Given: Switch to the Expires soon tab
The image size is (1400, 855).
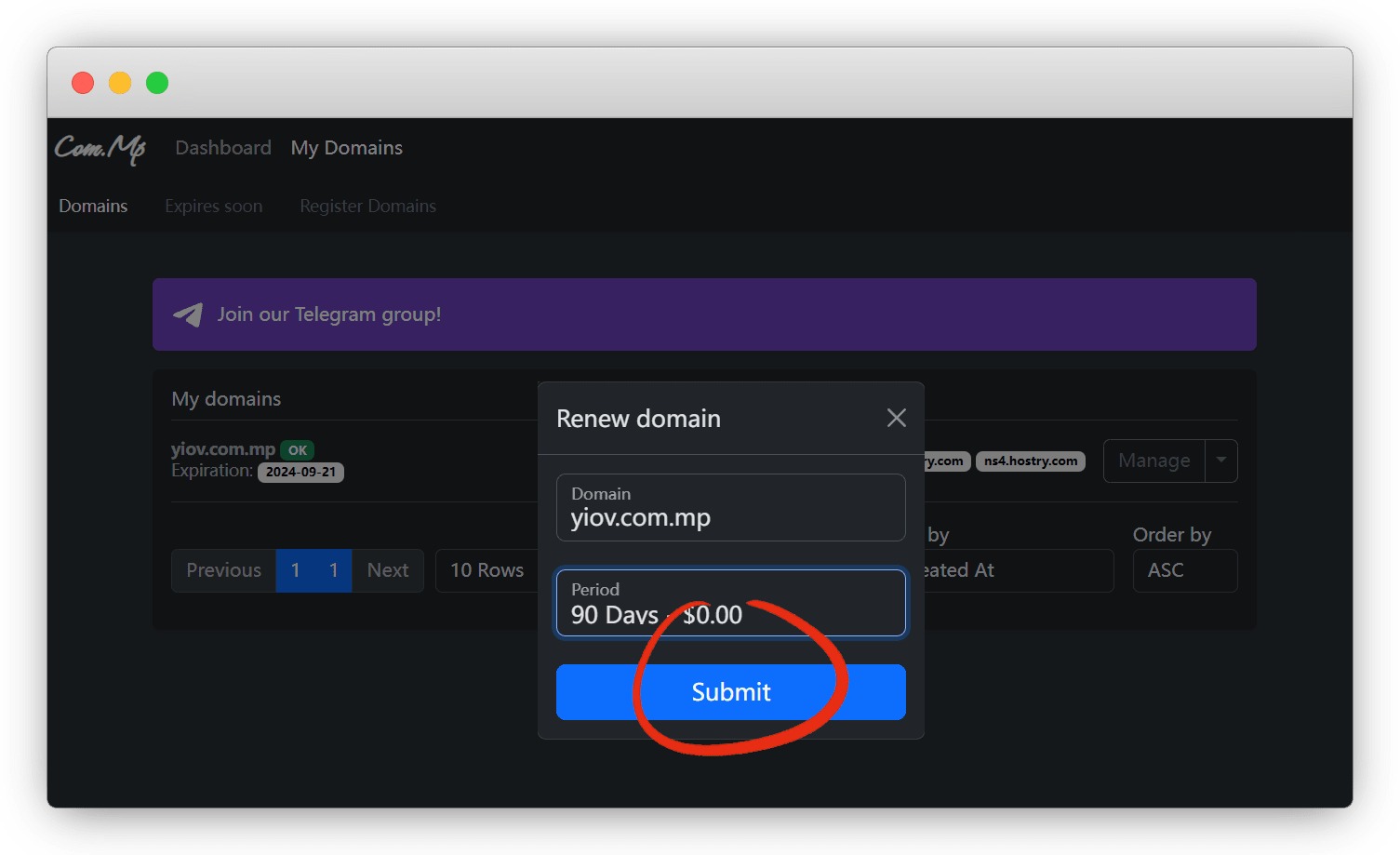Looking at the screenshot, I should coord(213,206).
